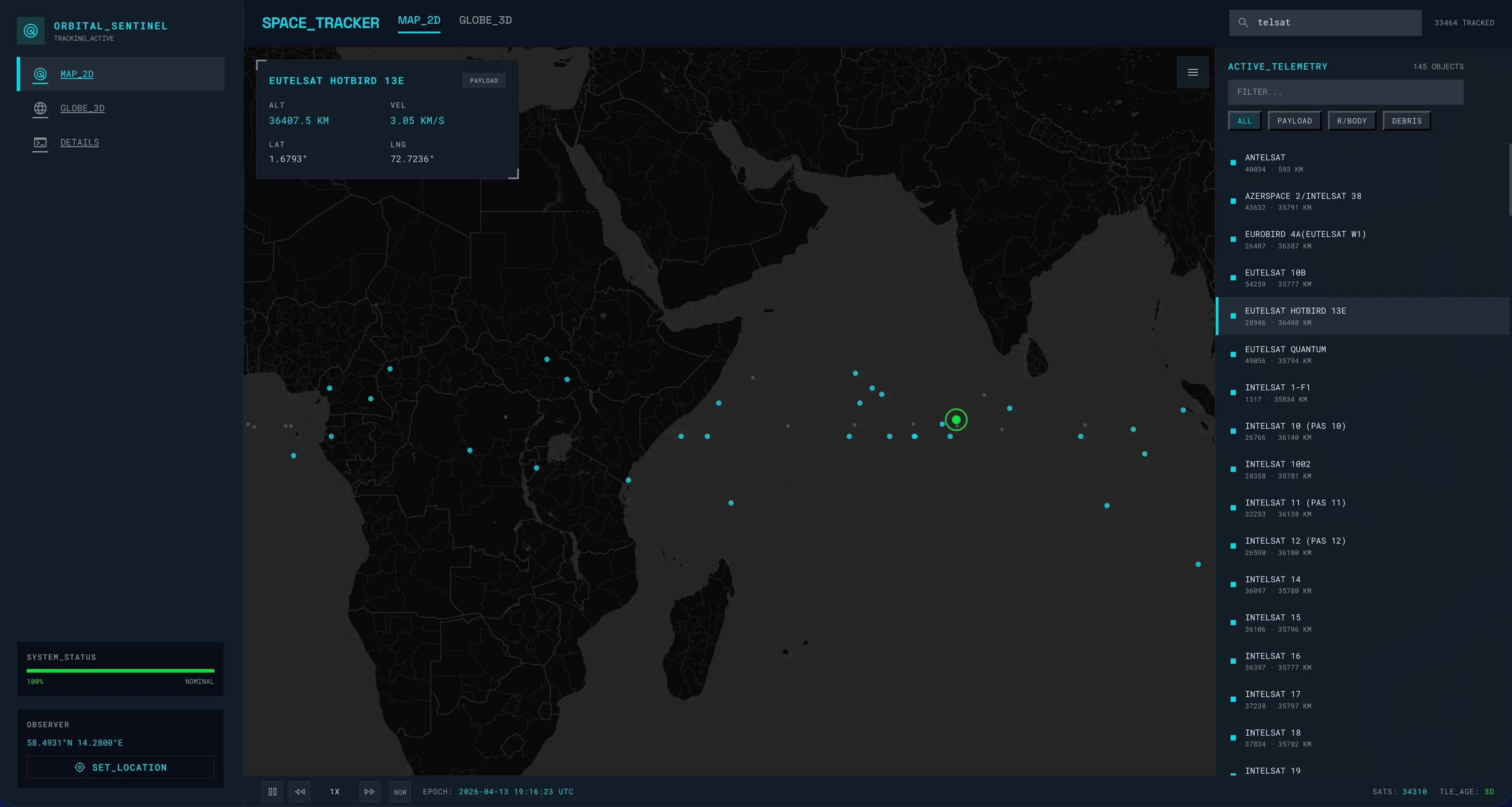Click the rewind speed button
The height and width of the screenshot is (807, 1512).
click(300, 791)
